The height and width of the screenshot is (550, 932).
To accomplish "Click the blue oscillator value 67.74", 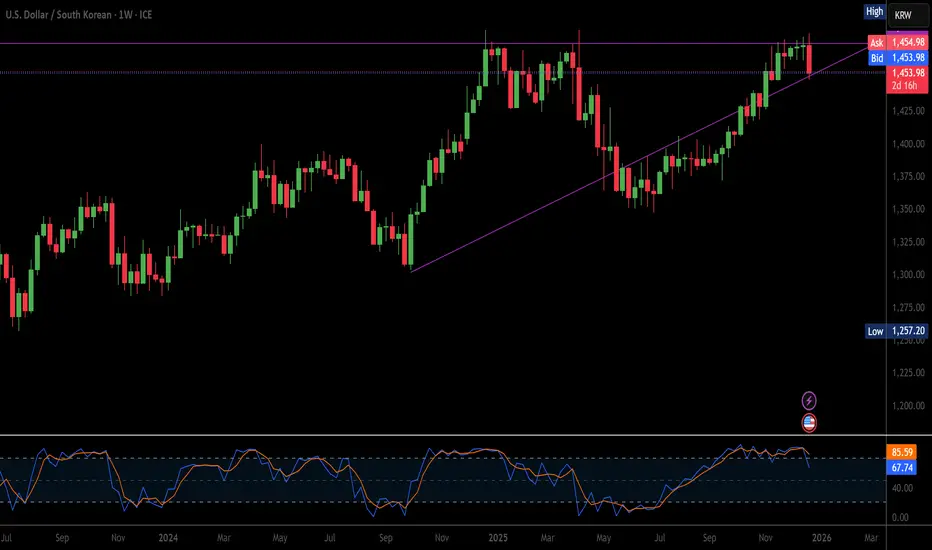I will (x=902, y=467).
